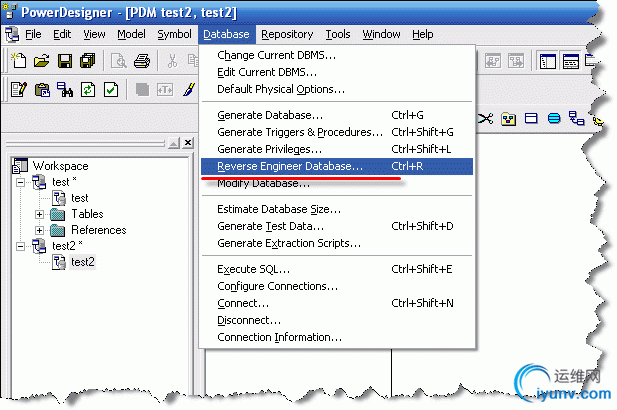Click the Find Objects binoculars icon

65,90
